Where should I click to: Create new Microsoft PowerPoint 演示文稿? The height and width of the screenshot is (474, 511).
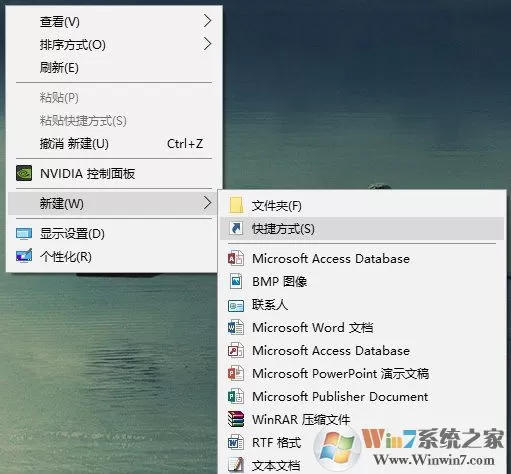362,373
